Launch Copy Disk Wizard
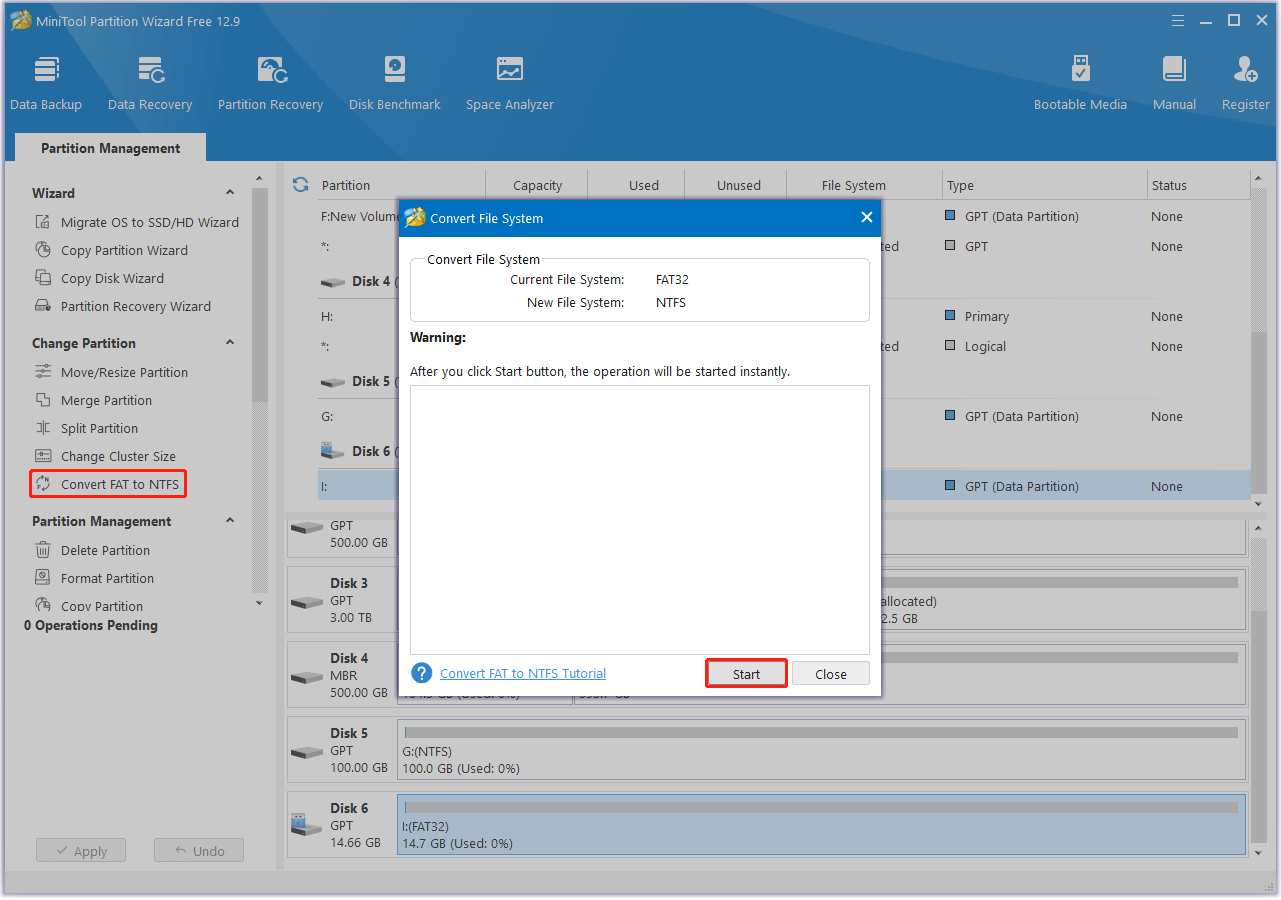The width and height of the screenshot is (1281, 900). pyautogui.click(x=99, y=278)
